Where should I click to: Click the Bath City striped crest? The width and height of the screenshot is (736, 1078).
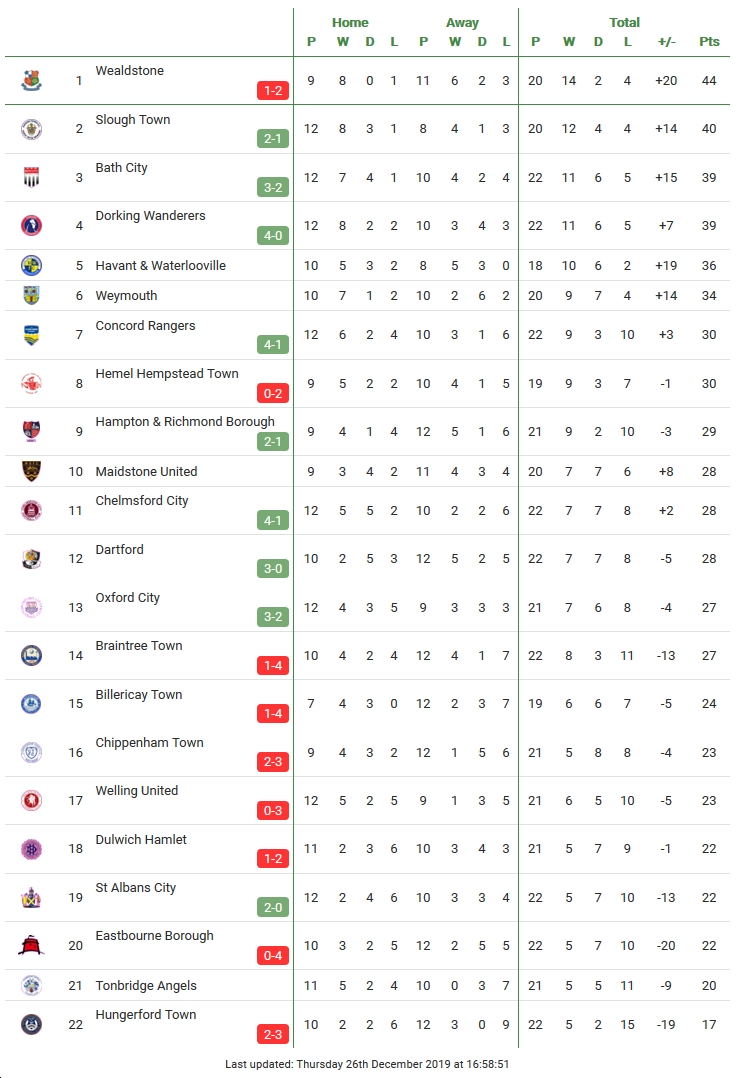pyautogui.click(x=31, y=177)
